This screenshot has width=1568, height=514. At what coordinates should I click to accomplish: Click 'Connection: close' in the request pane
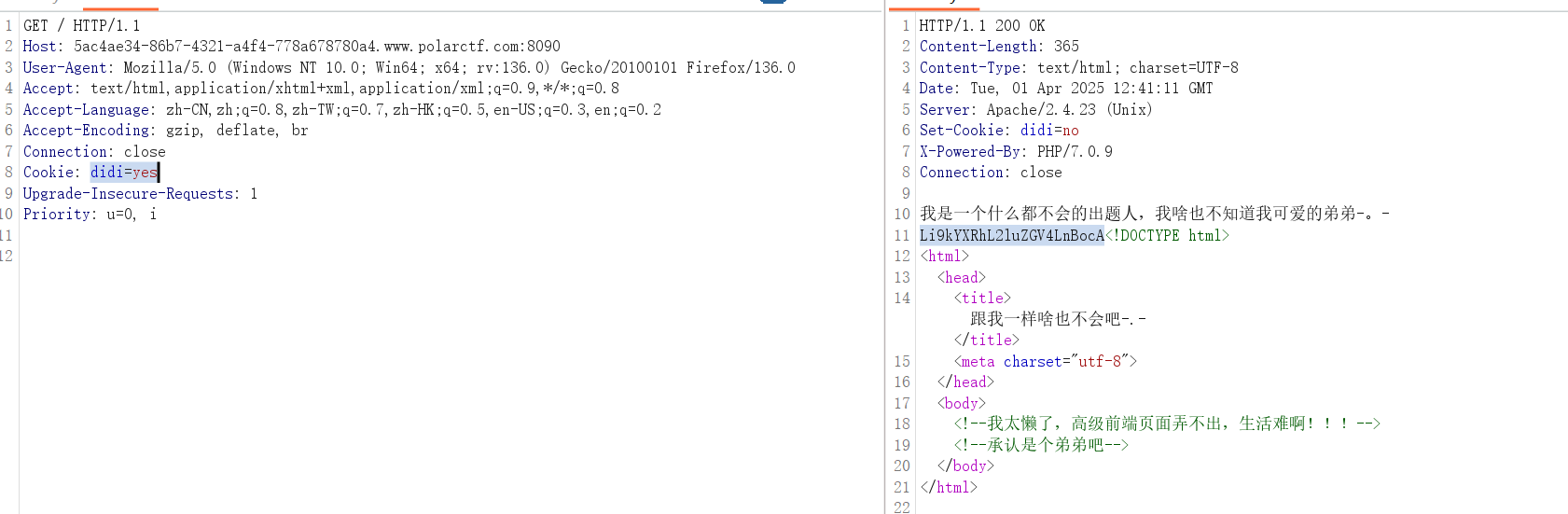[94, 151]
